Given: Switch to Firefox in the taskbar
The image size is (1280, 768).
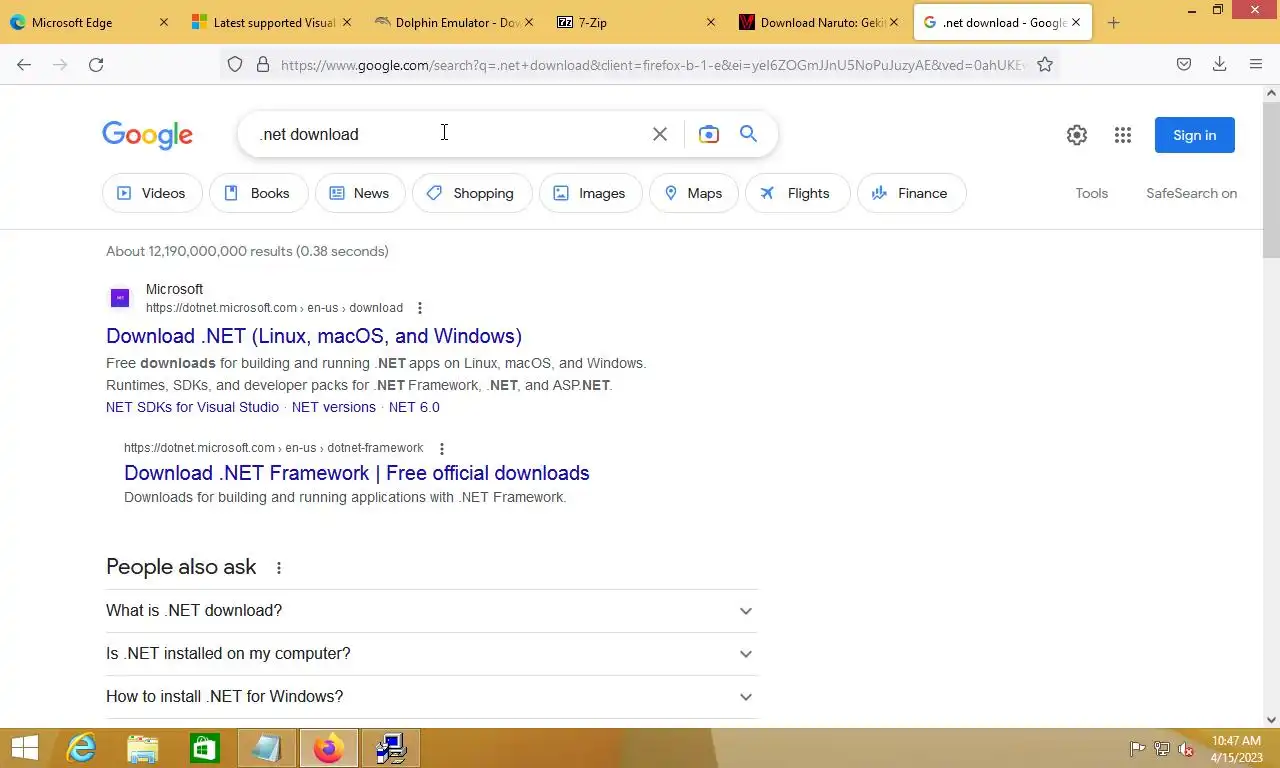Looking at the screenshot, I should tap(328, 748).
